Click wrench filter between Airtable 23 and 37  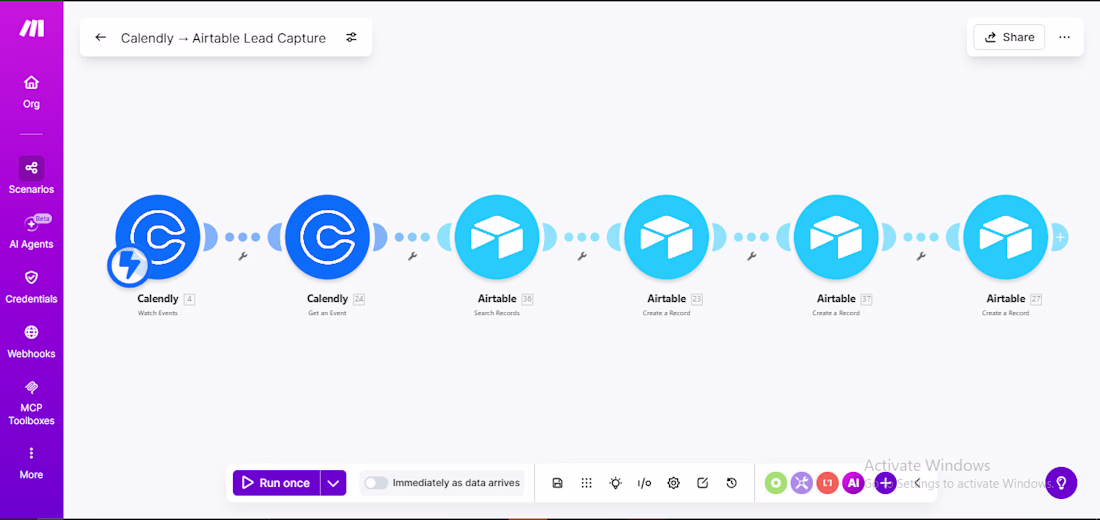tap(751, 256)
